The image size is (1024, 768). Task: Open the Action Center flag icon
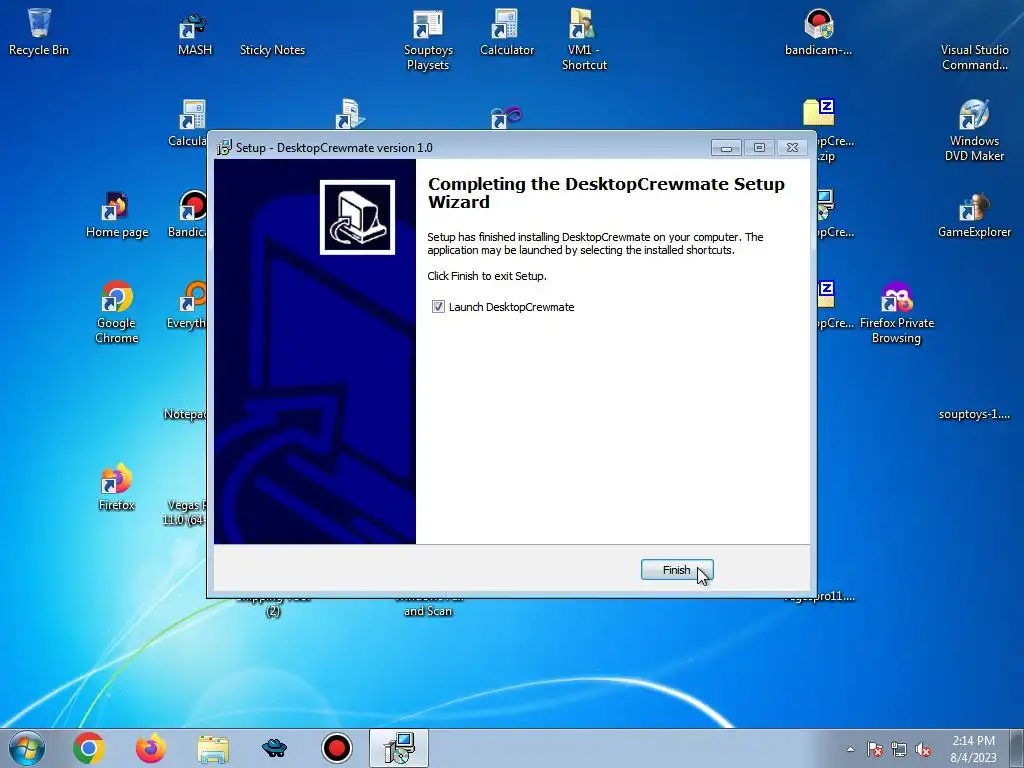874,749
